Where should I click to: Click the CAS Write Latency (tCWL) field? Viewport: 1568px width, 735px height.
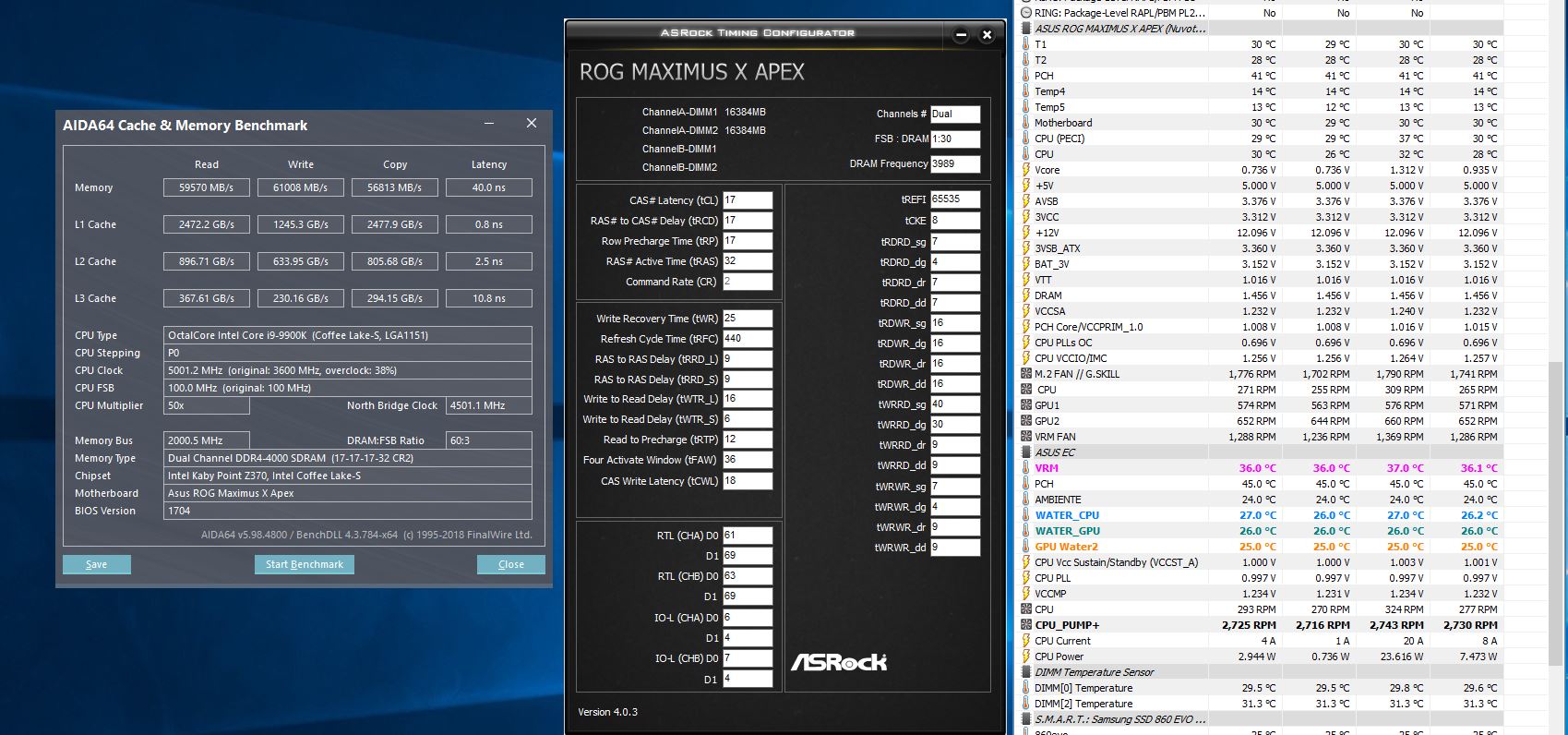point(748,481)
